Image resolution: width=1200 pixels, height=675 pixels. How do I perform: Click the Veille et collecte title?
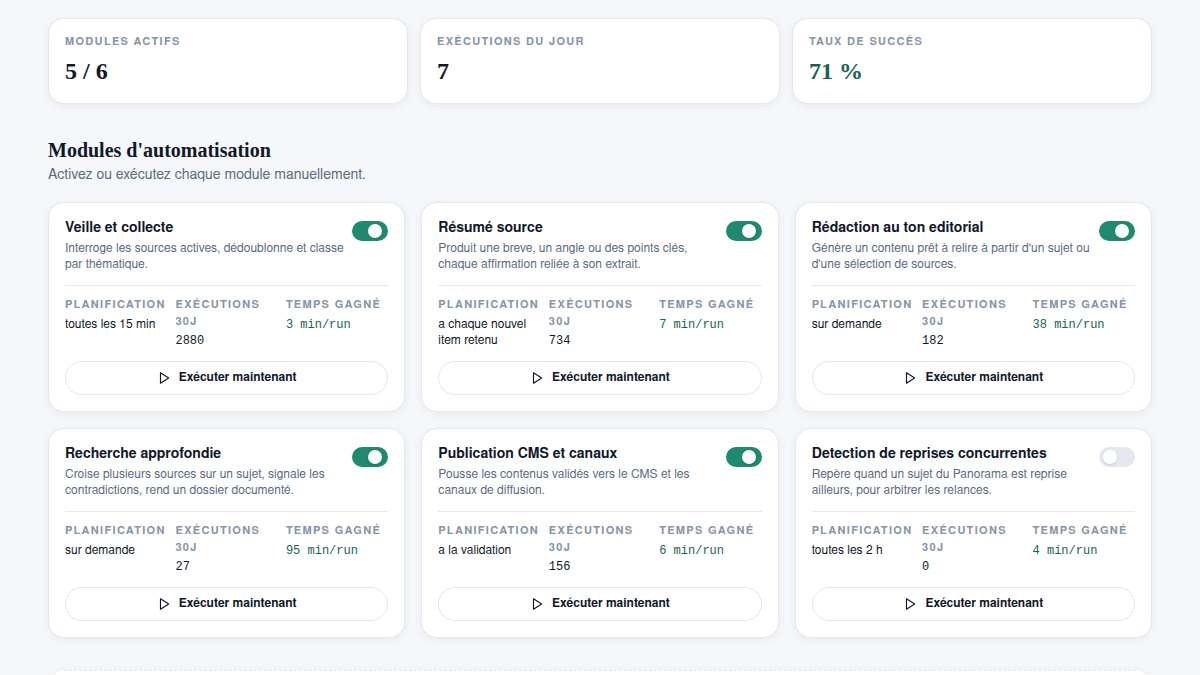(x=119, y=227)
